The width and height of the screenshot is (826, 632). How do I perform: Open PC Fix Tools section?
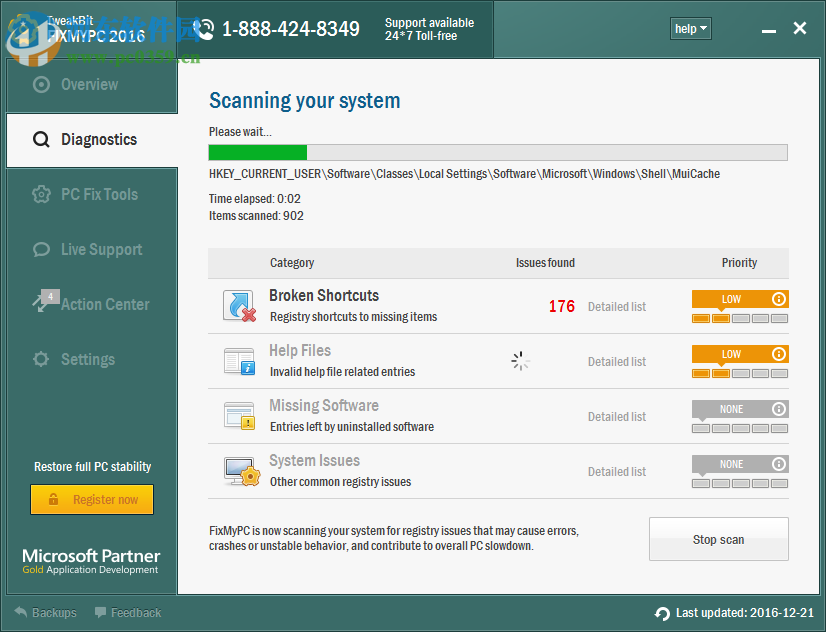point(92,195)
